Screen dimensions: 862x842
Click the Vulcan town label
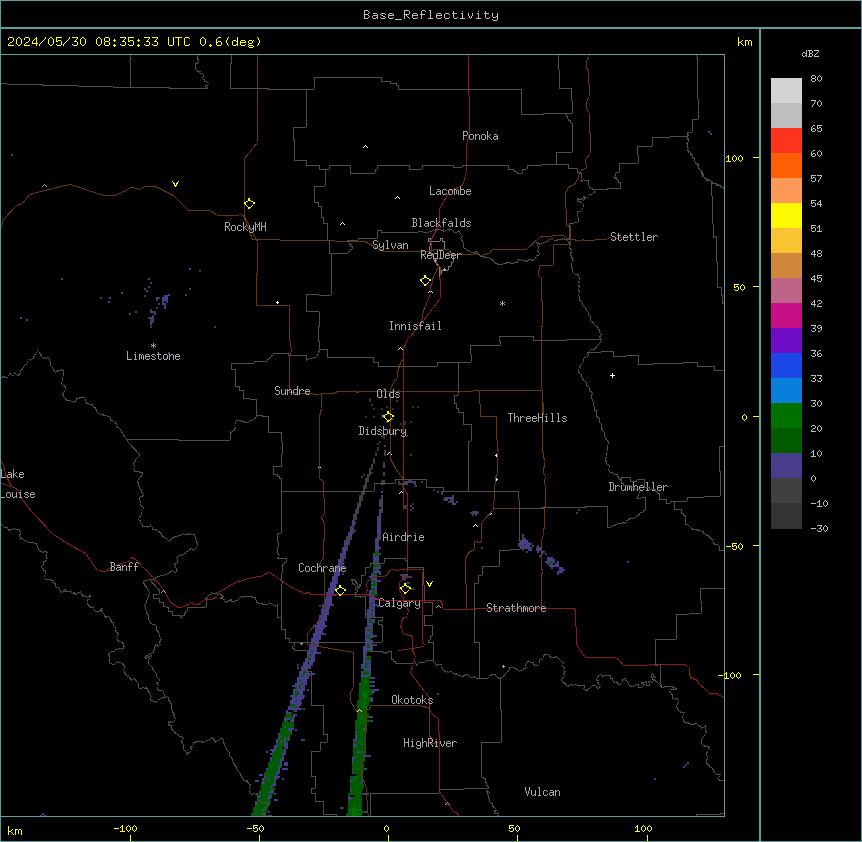(543, 792)
